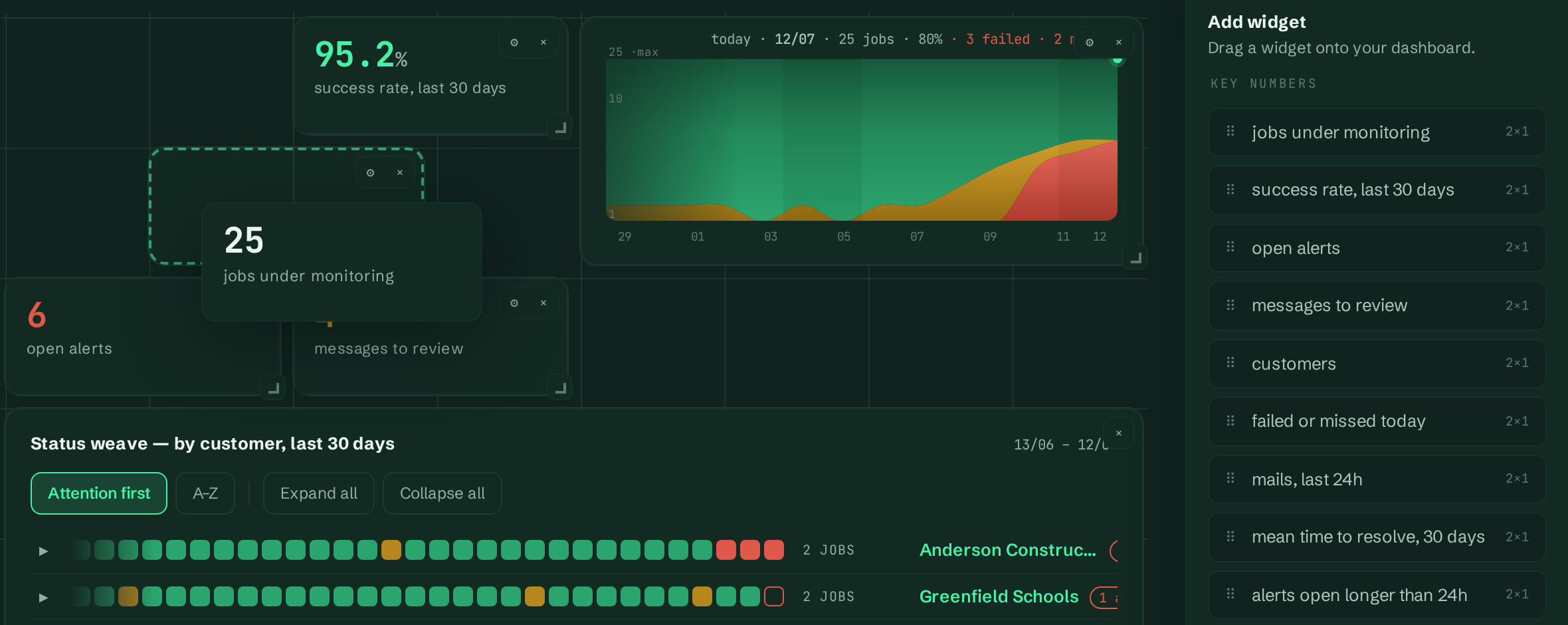Grab drag handle of messages to review item
Screen dimensions: 1568x625
1230,305
